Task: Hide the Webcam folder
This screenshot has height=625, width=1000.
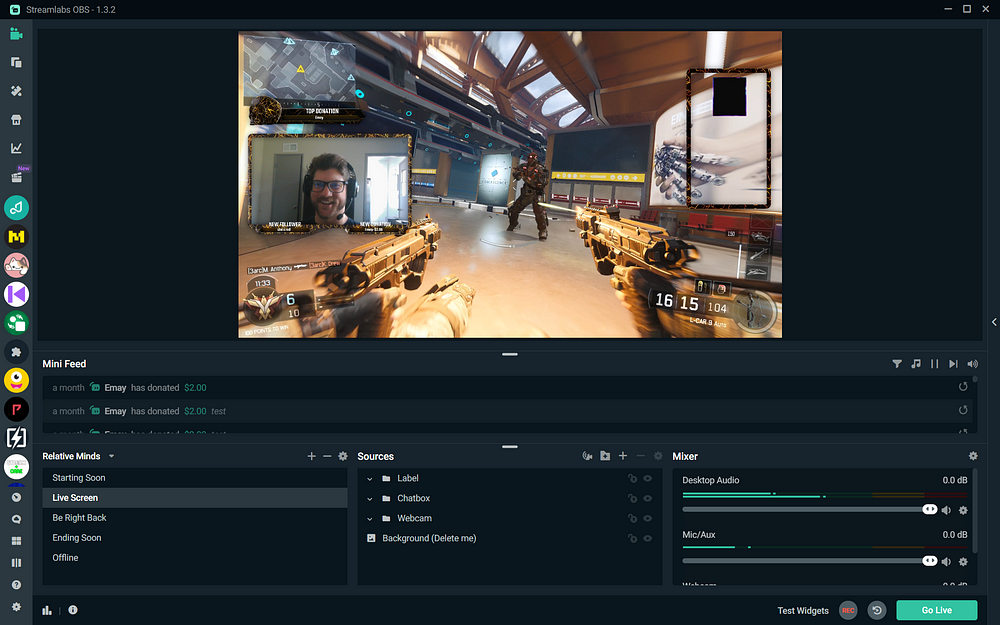Action: click(x=647, y=518)
